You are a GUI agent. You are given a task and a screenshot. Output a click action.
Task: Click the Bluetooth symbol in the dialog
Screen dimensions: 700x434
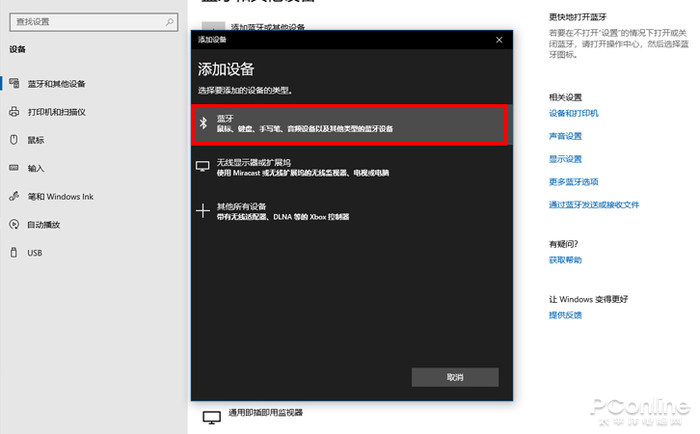[203, 123]
